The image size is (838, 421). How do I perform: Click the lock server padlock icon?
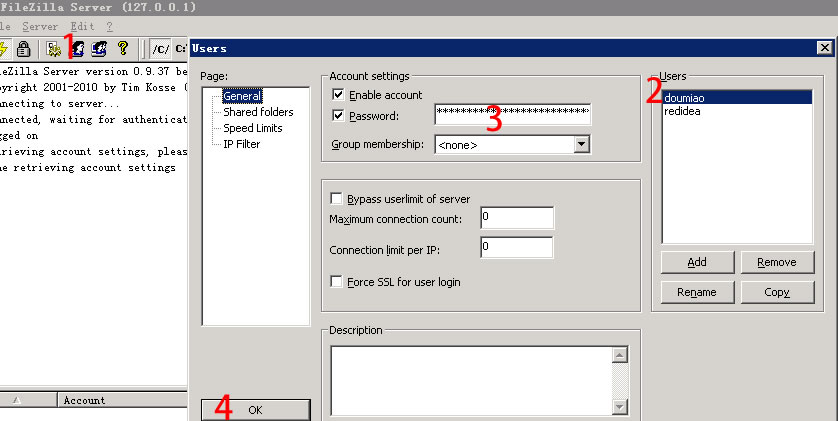pos(23,49)
